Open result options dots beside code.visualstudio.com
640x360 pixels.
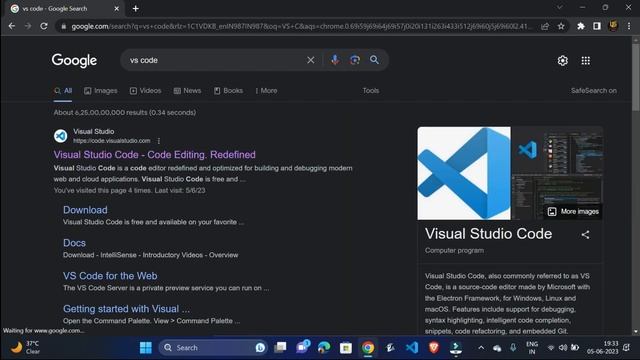(x=158, y=141)
